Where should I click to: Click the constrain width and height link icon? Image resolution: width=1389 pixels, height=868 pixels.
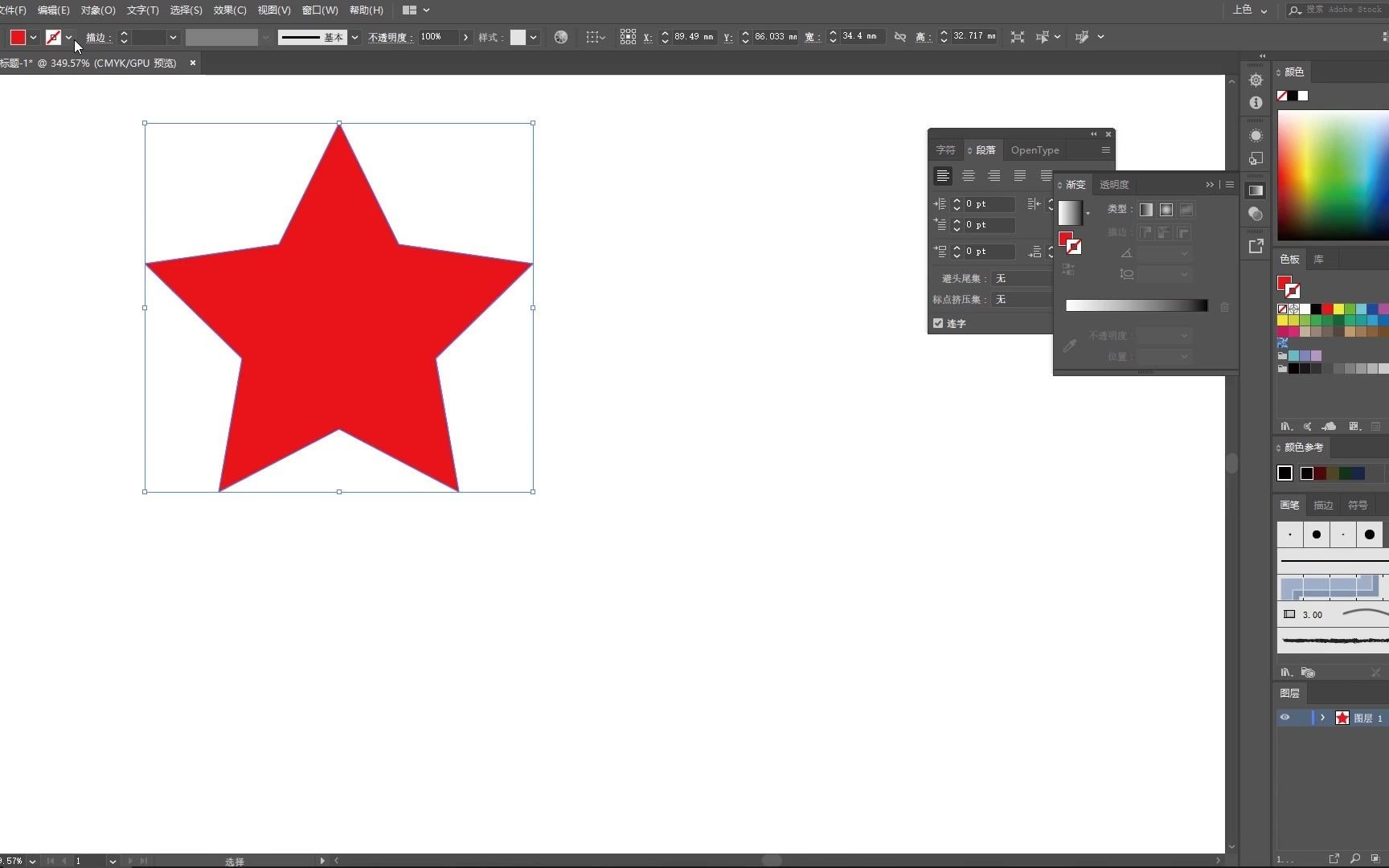pos(900,37)
